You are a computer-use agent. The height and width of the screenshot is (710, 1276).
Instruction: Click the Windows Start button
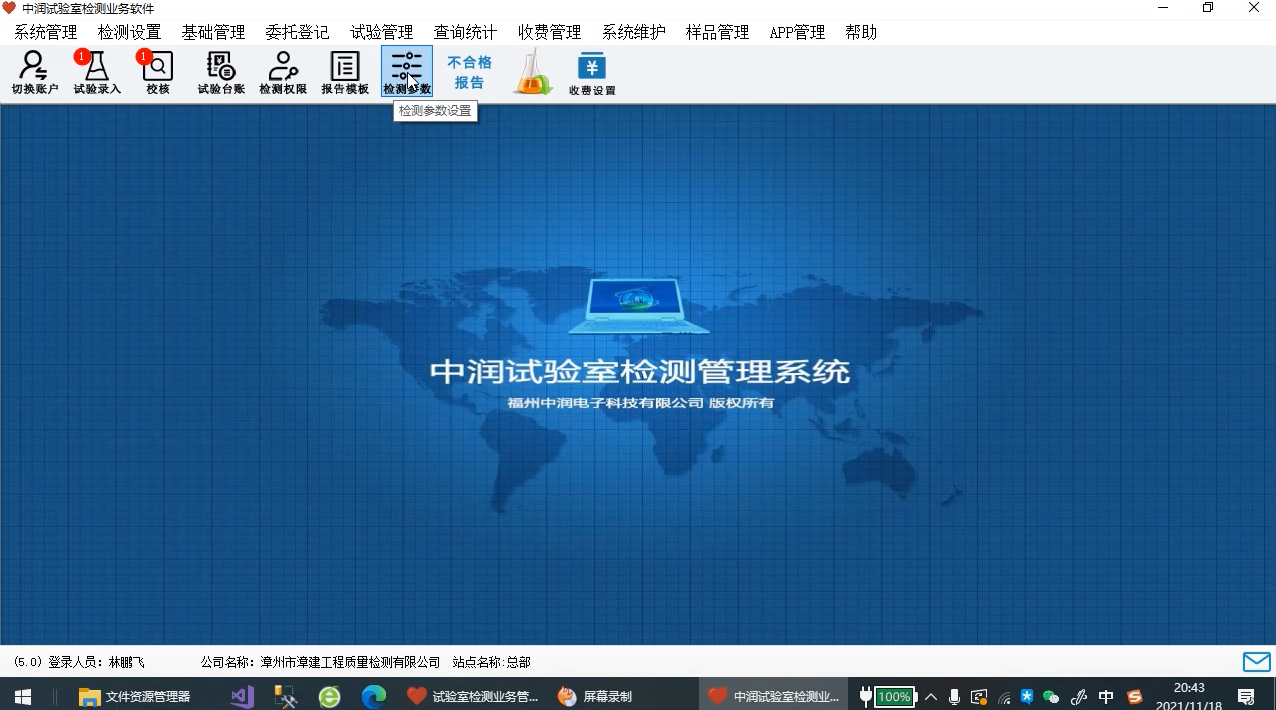pos(22,696)
